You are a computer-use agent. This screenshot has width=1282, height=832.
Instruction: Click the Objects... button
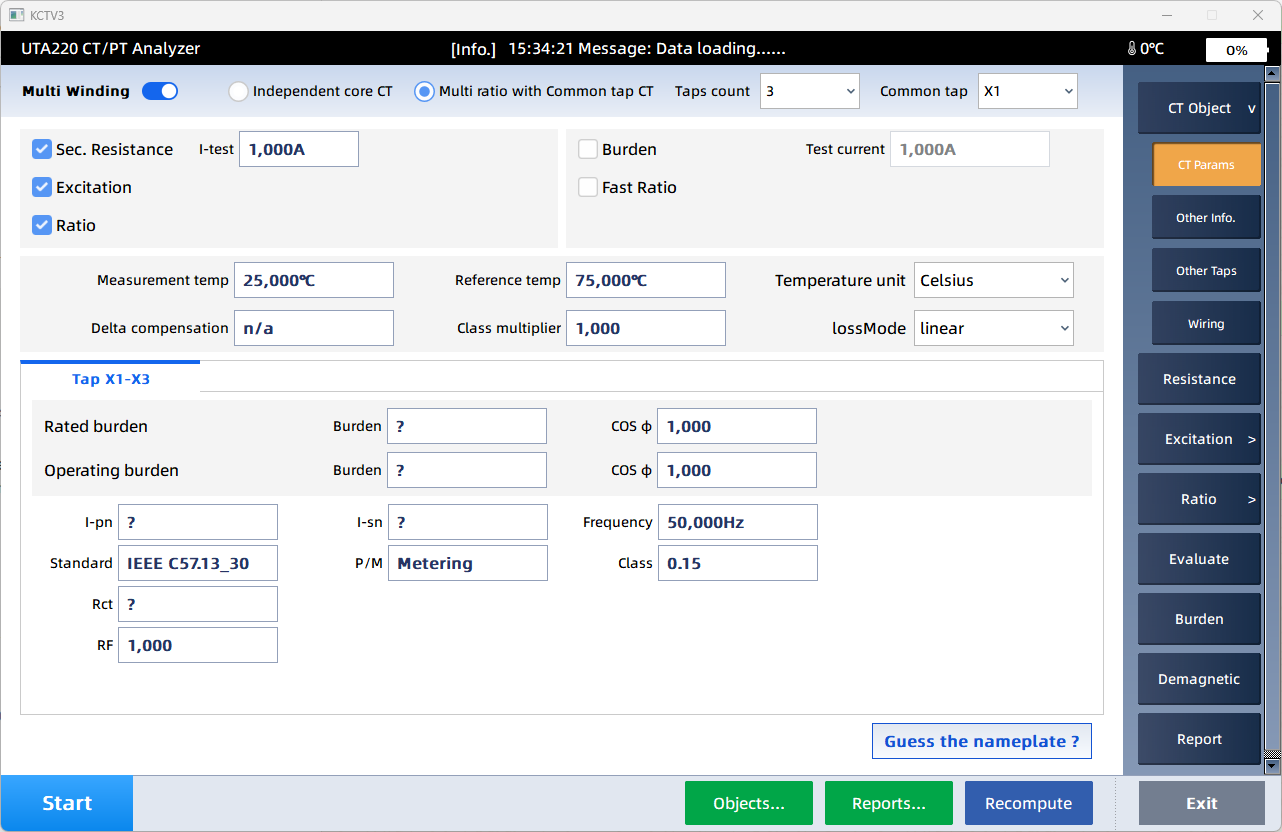pyautogui.click(x=749, y=803)
